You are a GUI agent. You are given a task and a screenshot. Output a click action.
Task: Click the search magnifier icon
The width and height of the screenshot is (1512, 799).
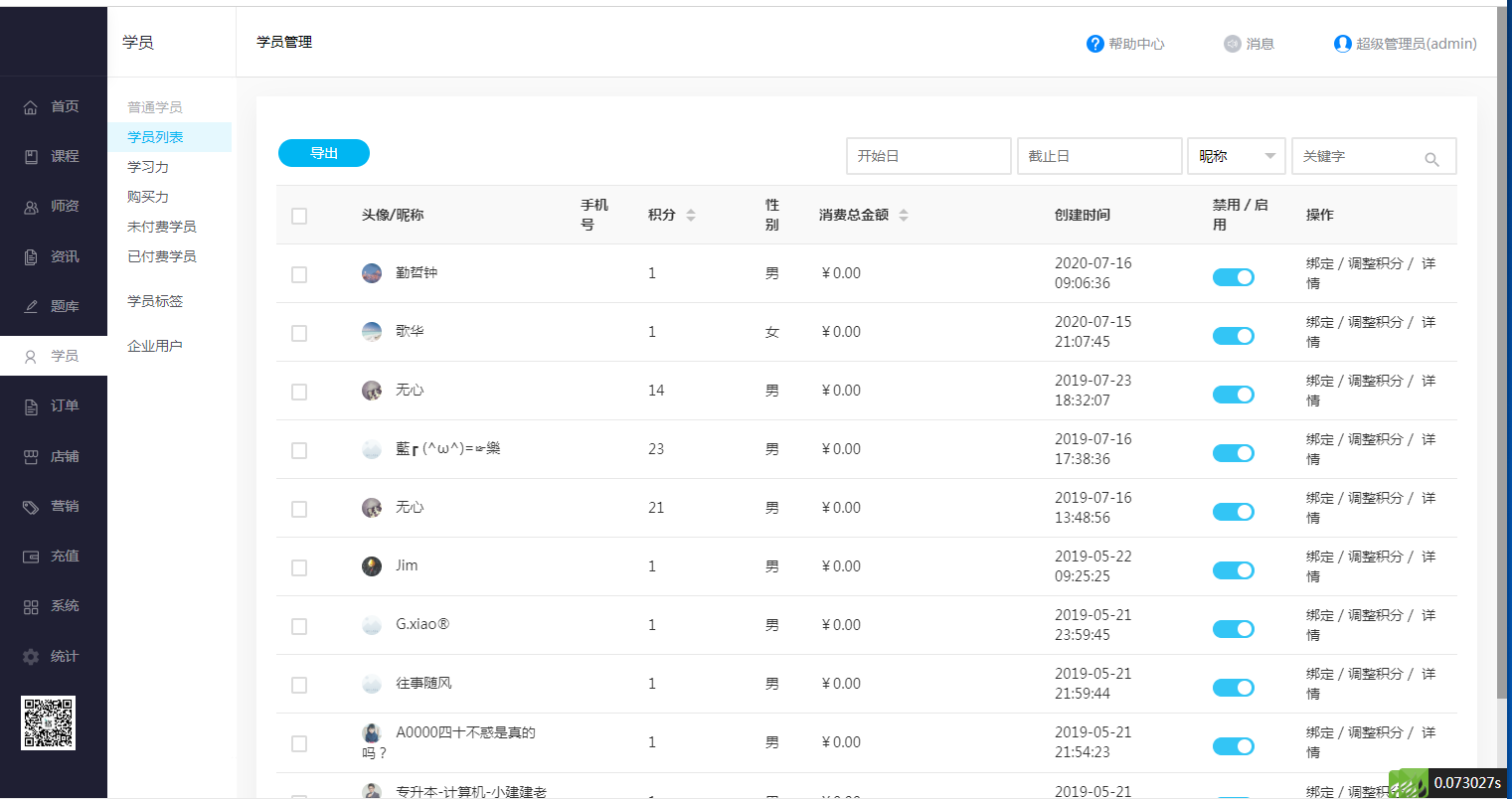coord(1431,159)
